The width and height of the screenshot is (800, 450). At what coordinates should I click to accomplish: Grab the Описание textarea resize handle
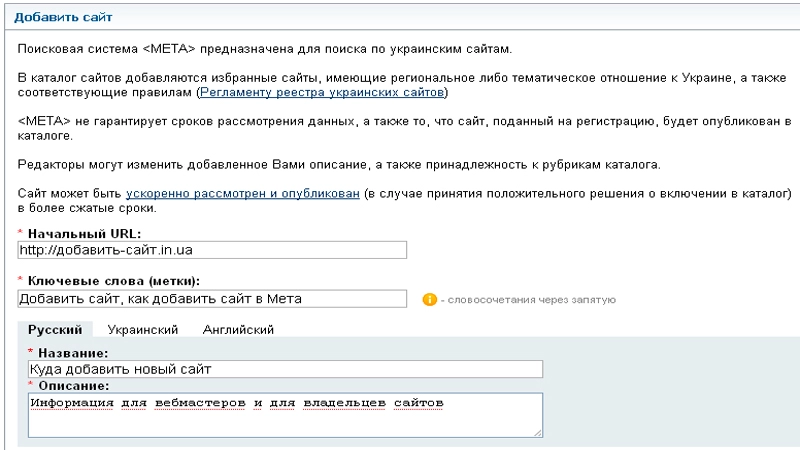pos(538,433)
